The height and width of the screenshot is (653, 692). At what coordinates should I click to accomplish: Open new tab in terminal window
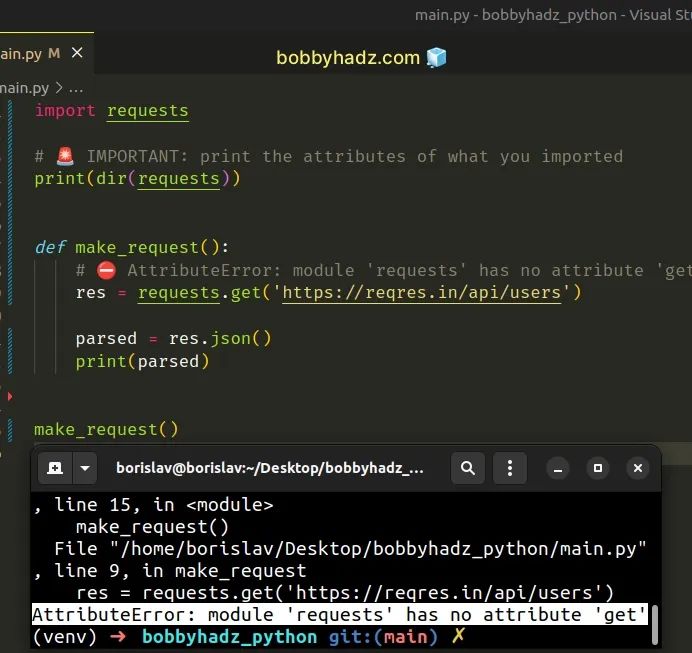click(55, 468)
